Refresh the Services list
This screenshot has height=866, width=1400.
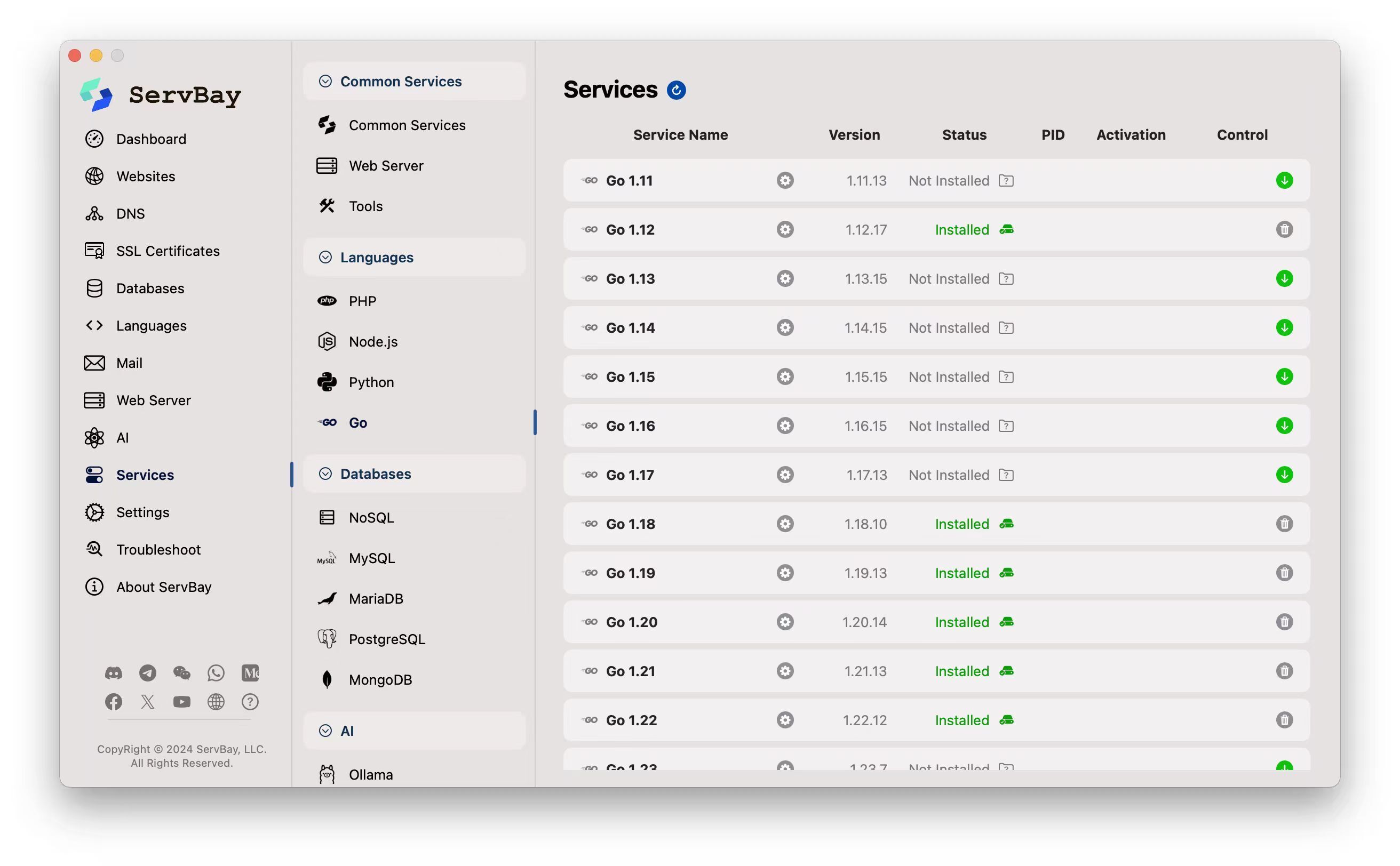tap(676, 90)
